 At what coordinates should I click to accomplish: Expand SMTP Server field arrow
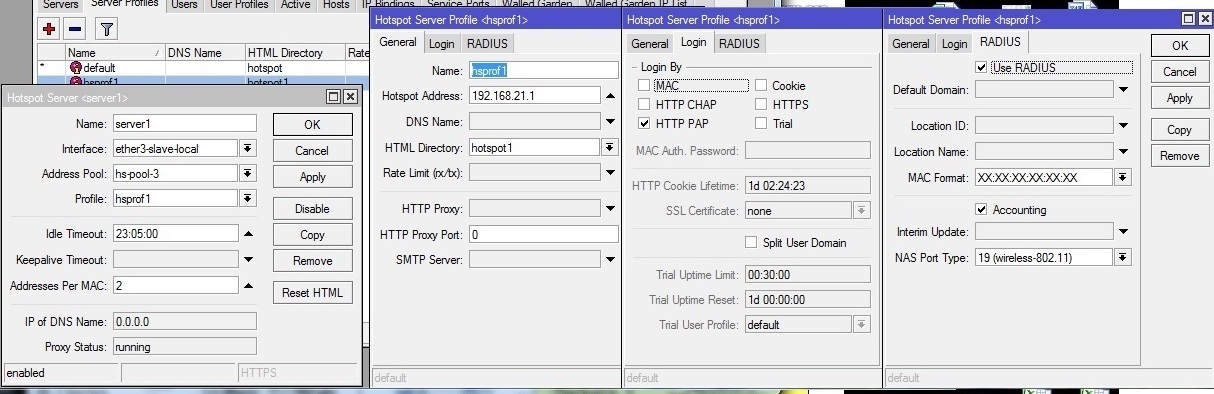610,260
